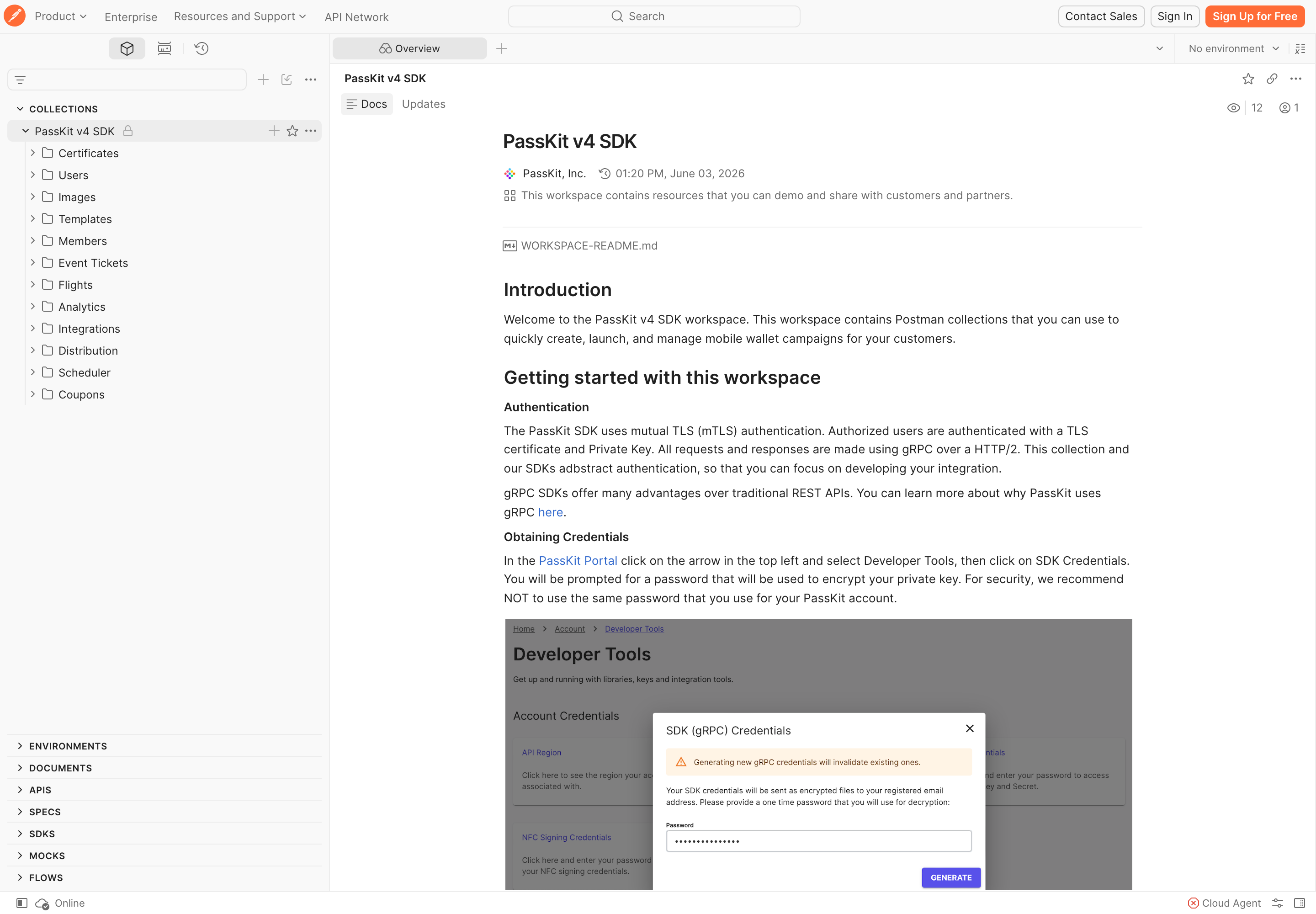Switch to the Updates tab
Screen dimensions: 1316x914
point(424,104)
